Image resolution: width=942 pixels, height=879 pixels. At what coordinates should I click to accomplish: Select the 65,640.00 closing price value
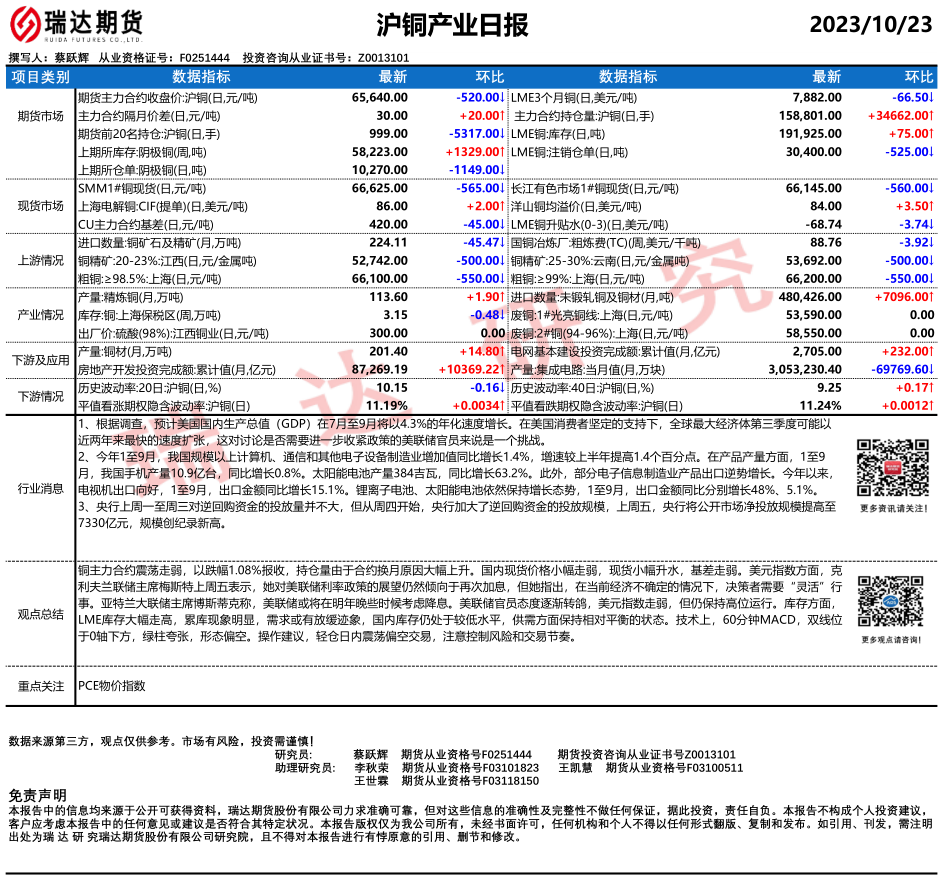click(380, 98)
